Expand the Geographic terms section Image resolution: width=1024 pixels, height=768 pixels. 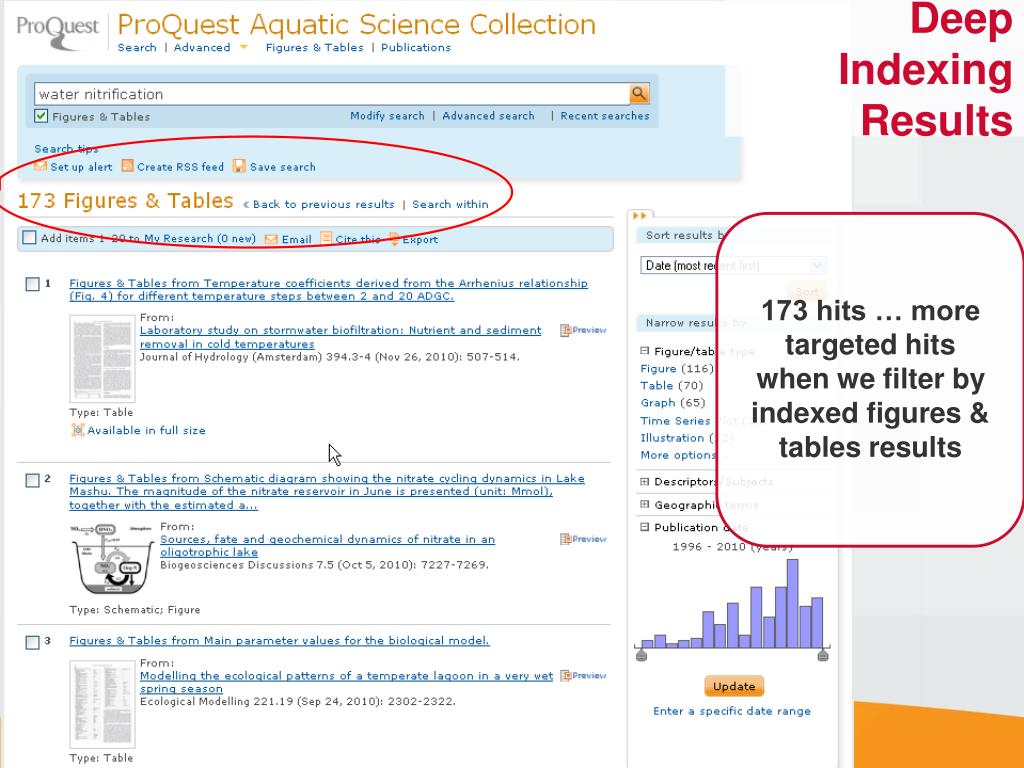pyautogui.click(x=645, y=504)
